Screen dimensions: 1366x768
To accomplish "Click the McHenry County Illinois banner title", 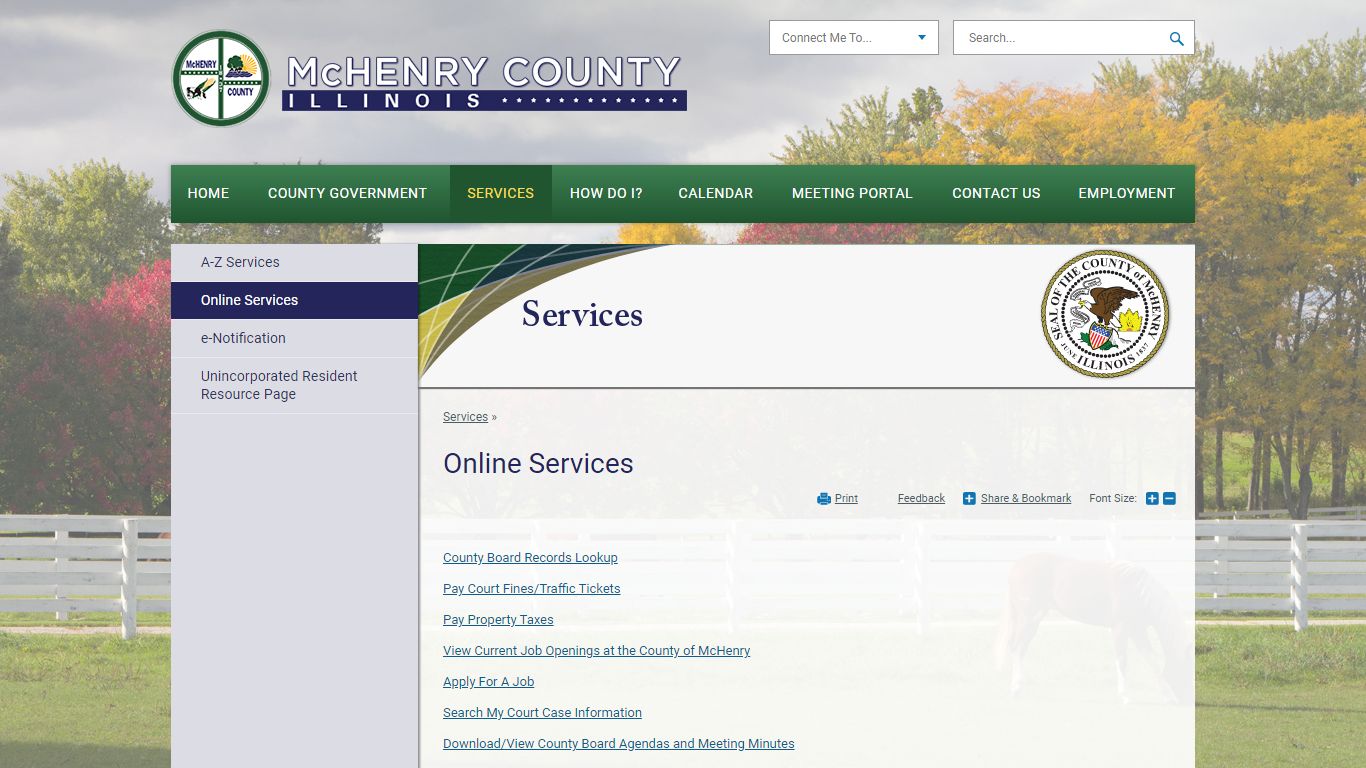I will click(484, 82).
